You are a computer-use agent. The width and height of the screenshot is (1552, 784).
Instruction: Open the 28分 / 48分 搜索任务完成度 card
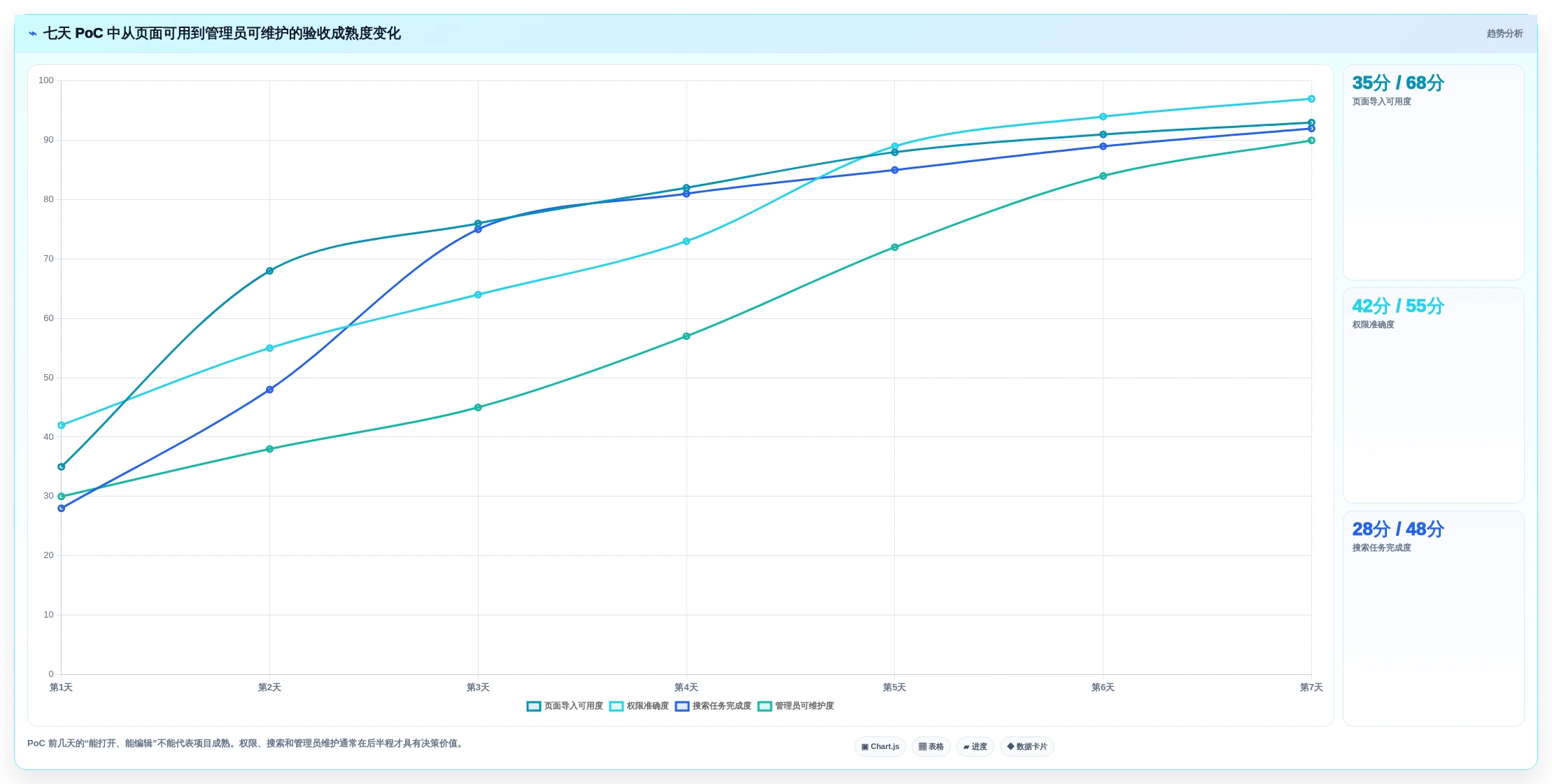(x=1433, y=618)
